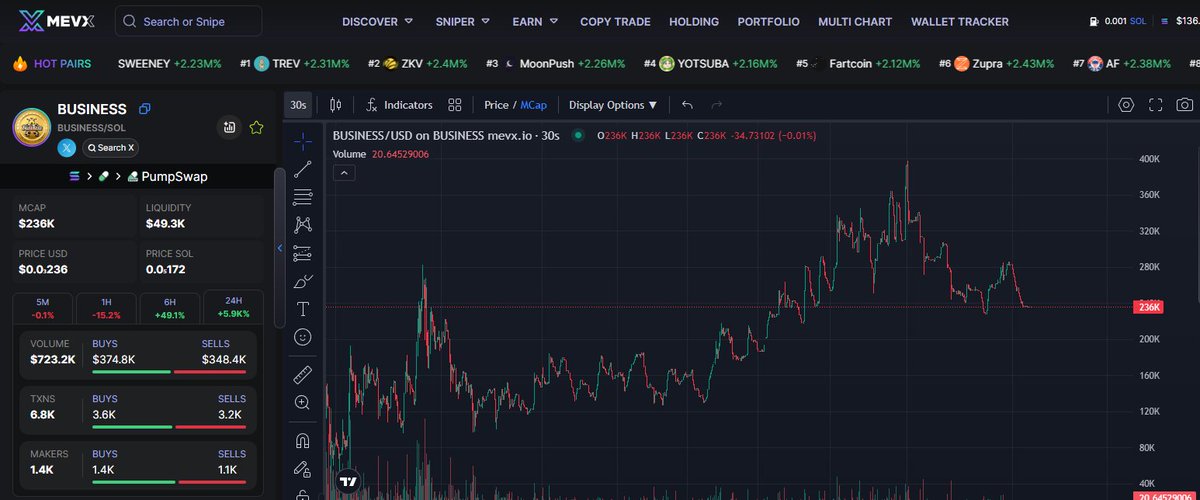1200x500 pixels.
Task: Copy the BUSINESS token address
Action: [x=145, y=109]
